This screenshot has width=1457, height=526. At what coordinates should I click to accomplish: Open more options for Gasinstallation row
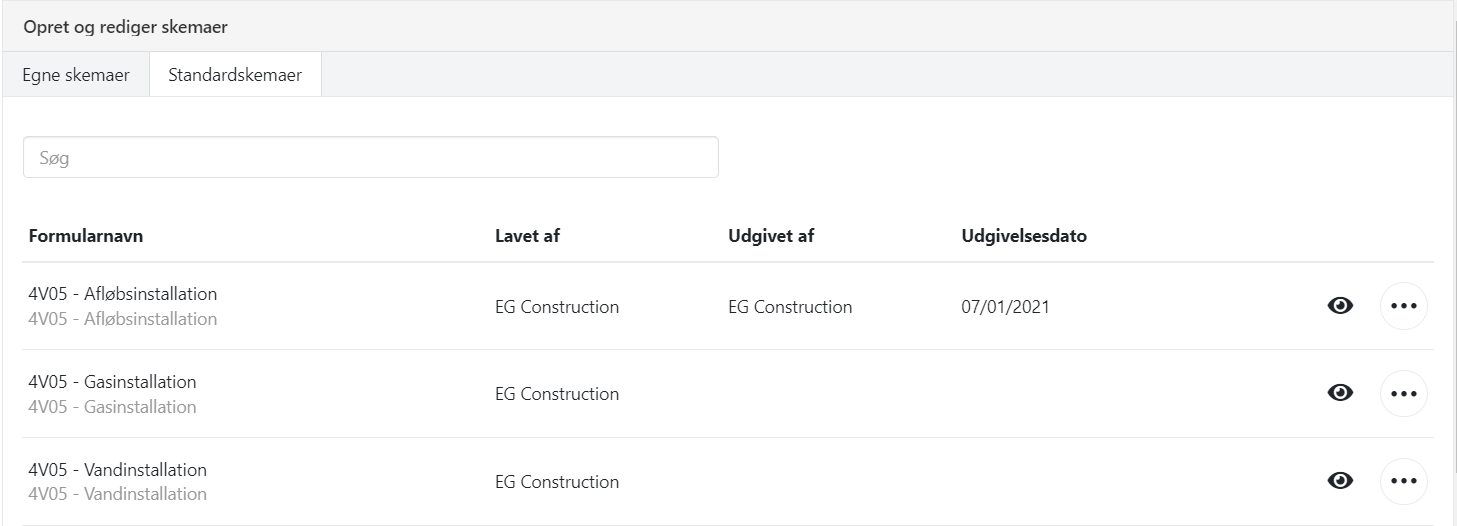1404,393
